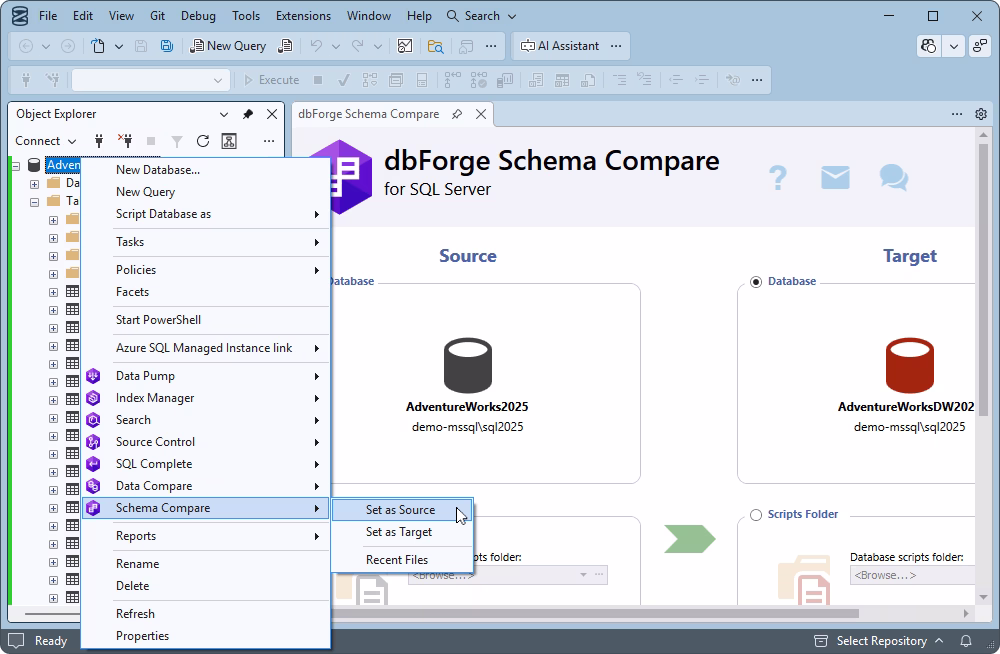Click the Undo toolbar icon
Viewport: 1000px width, 654px height.
(x=316, y=46)
